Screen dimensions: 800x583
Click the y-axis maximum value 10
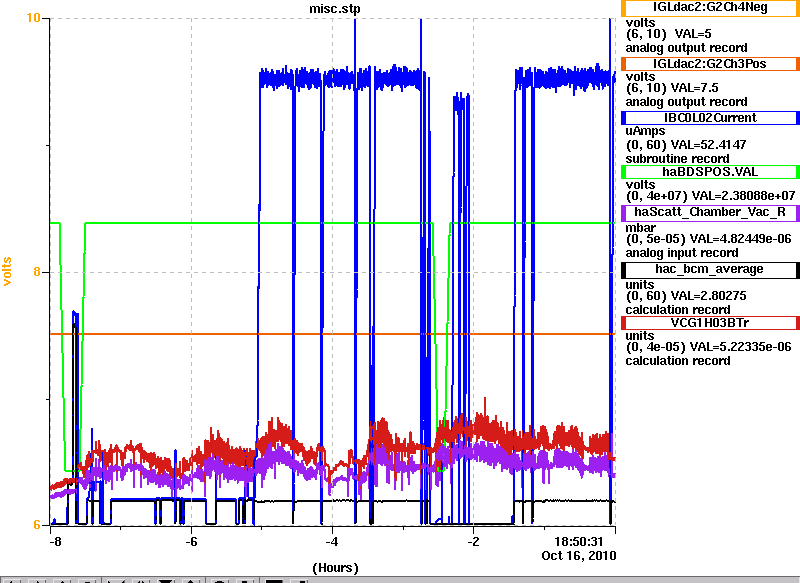point(33,18)
